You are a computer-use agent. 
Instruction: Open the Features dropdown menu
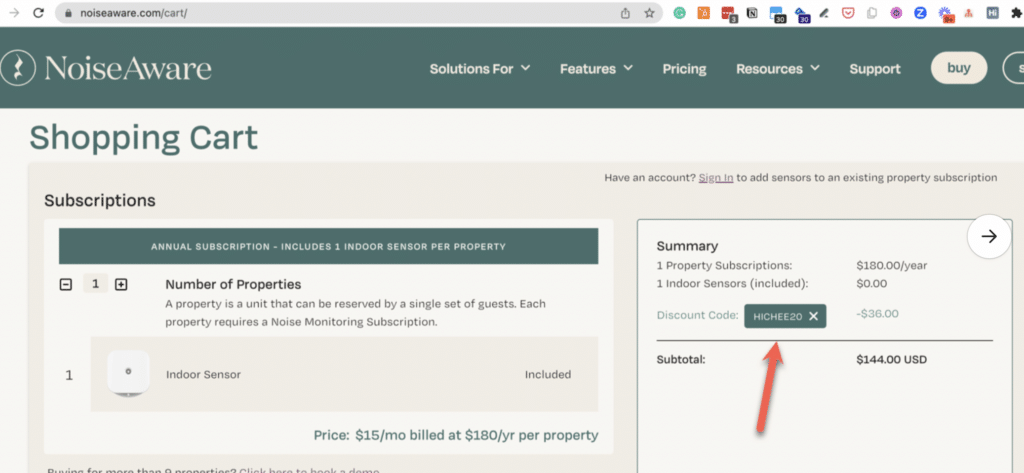click(596, 69)
